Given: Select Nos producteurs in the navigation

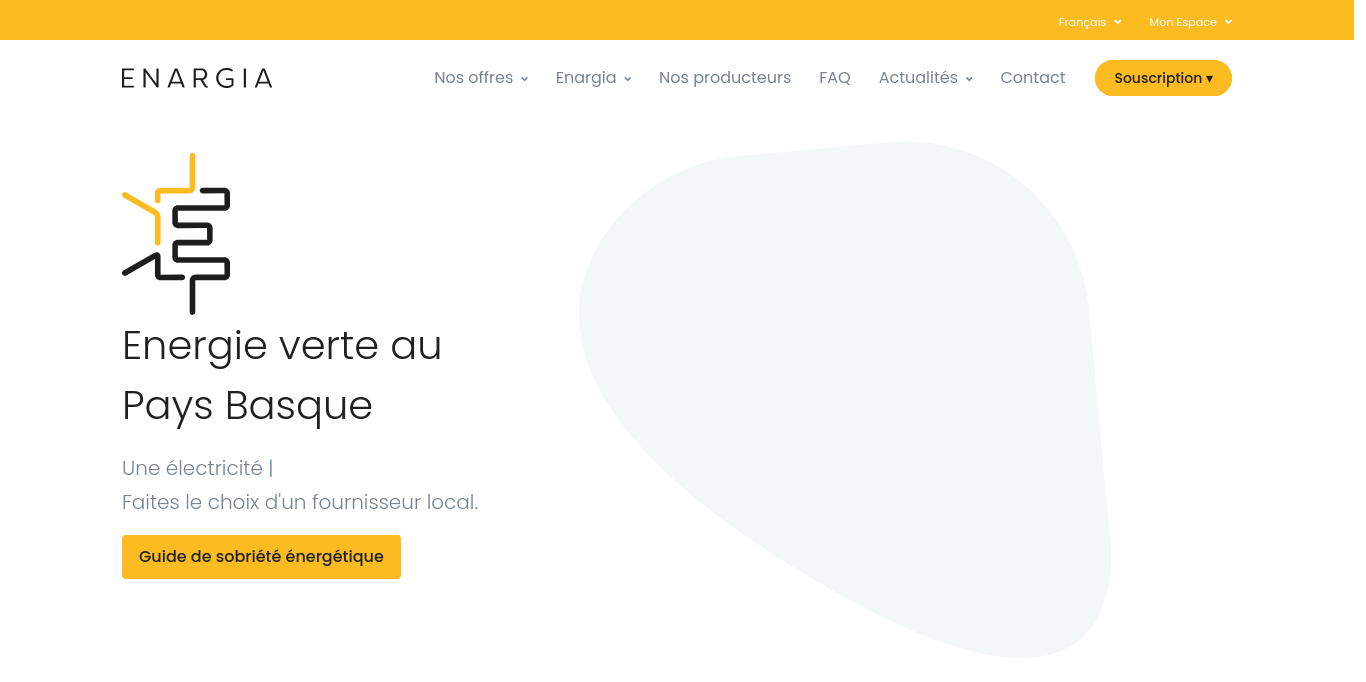Looking at the screenshot, I should (724, 77).
